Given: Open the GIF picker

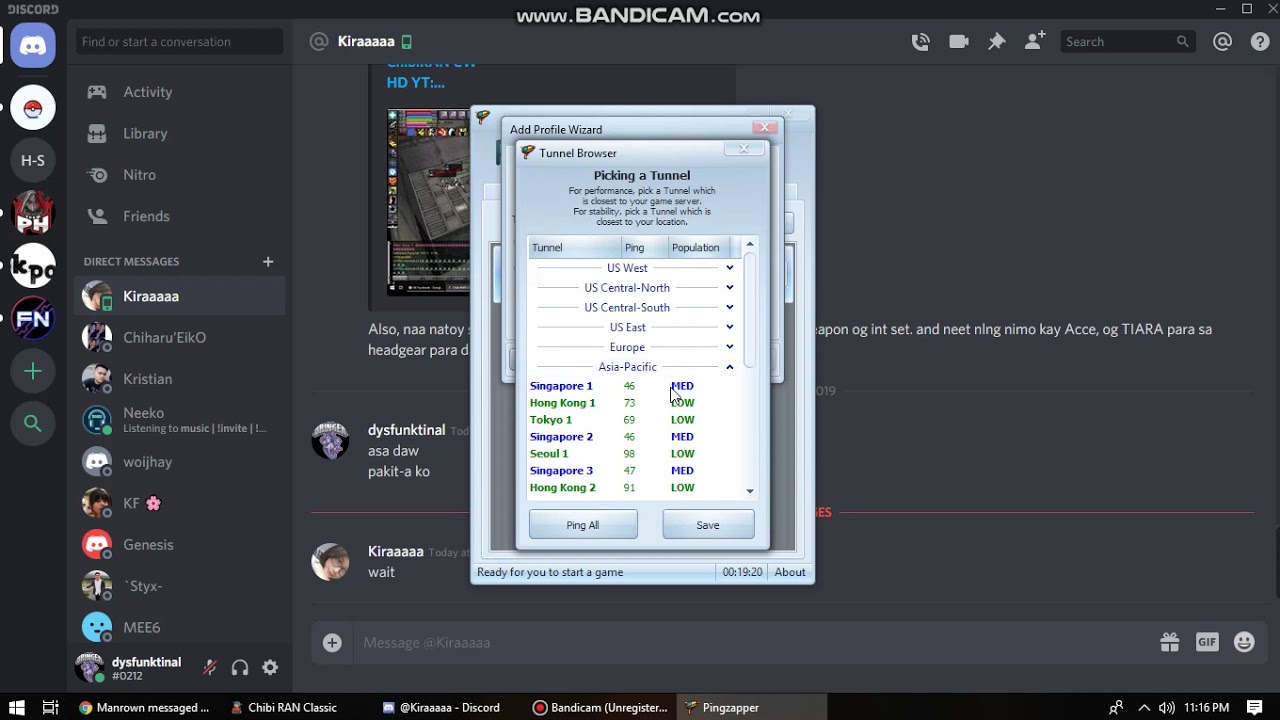Looking at the screenshot, I should coord(1207,643).
